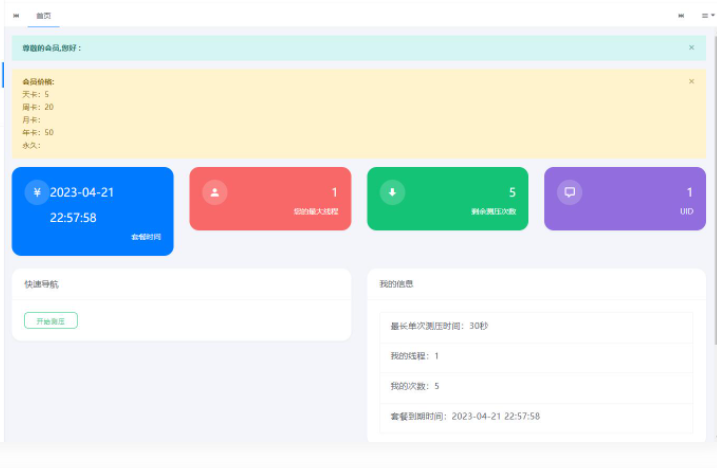717x468 pixels.
Task: Click the tab scroll-right icon in top bar
Action: 682,16
